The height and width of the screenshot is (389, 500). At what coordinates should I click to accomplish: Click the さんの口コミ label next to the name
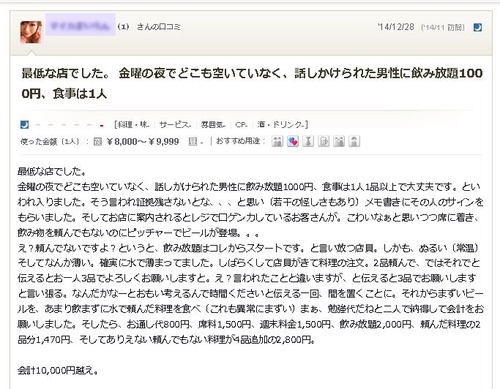tap(159, 27)
